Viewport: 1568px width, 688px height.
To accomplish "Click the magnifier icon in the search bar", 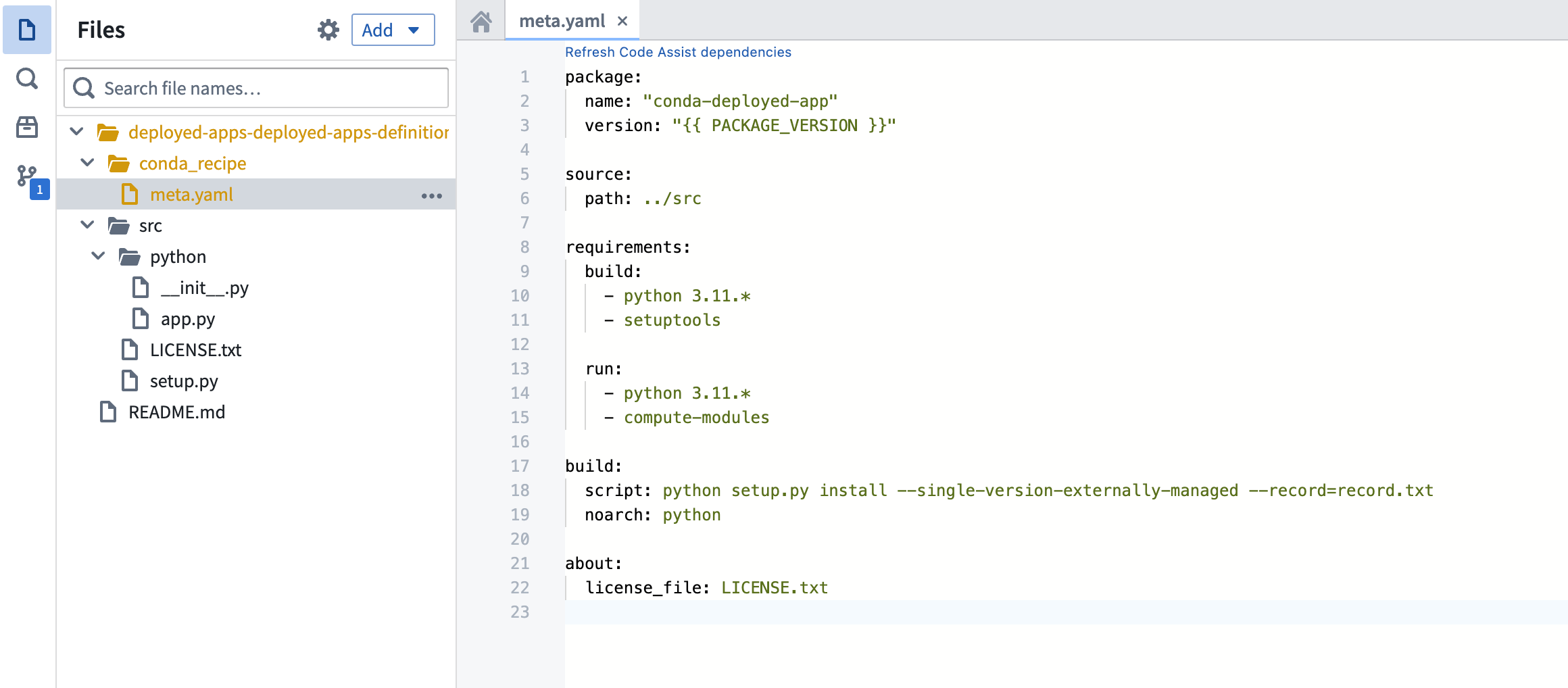I will click(83, 88).
